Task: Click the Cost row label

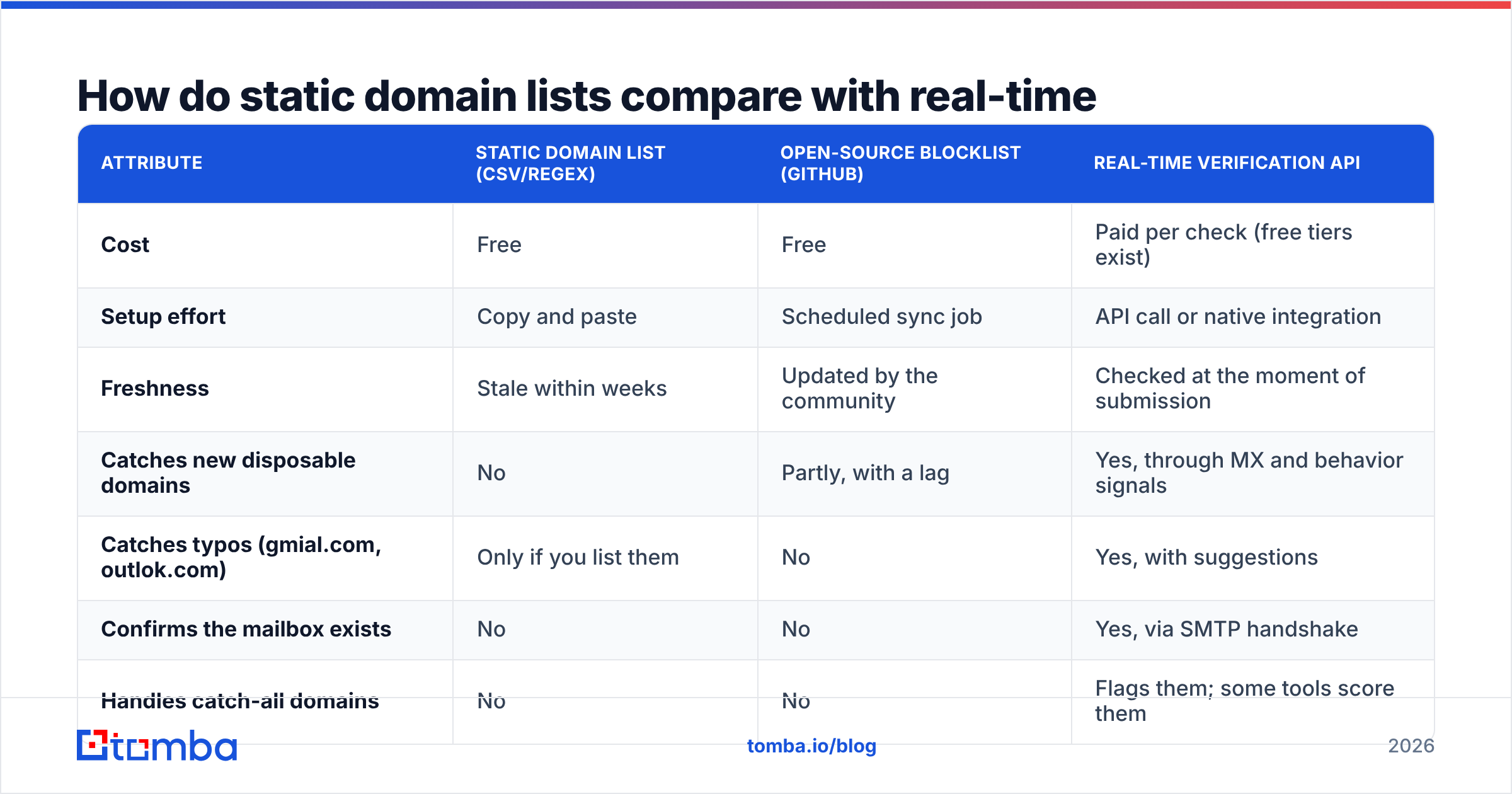Action: [125, 245]
